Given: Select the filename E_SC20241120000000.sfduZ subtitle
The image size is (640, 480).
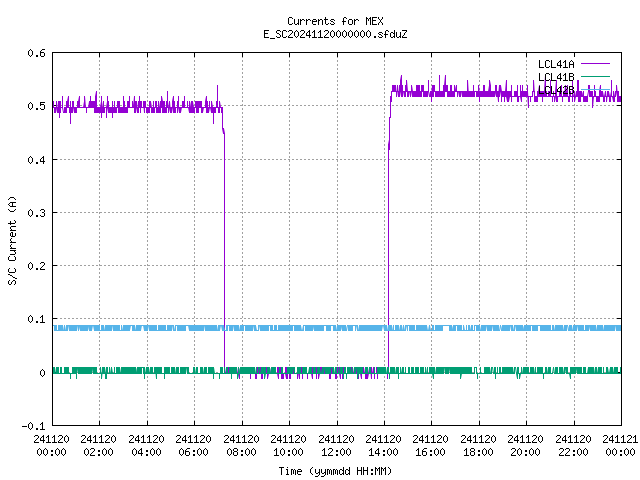Looking at the screenshot, I should point(335,34).
